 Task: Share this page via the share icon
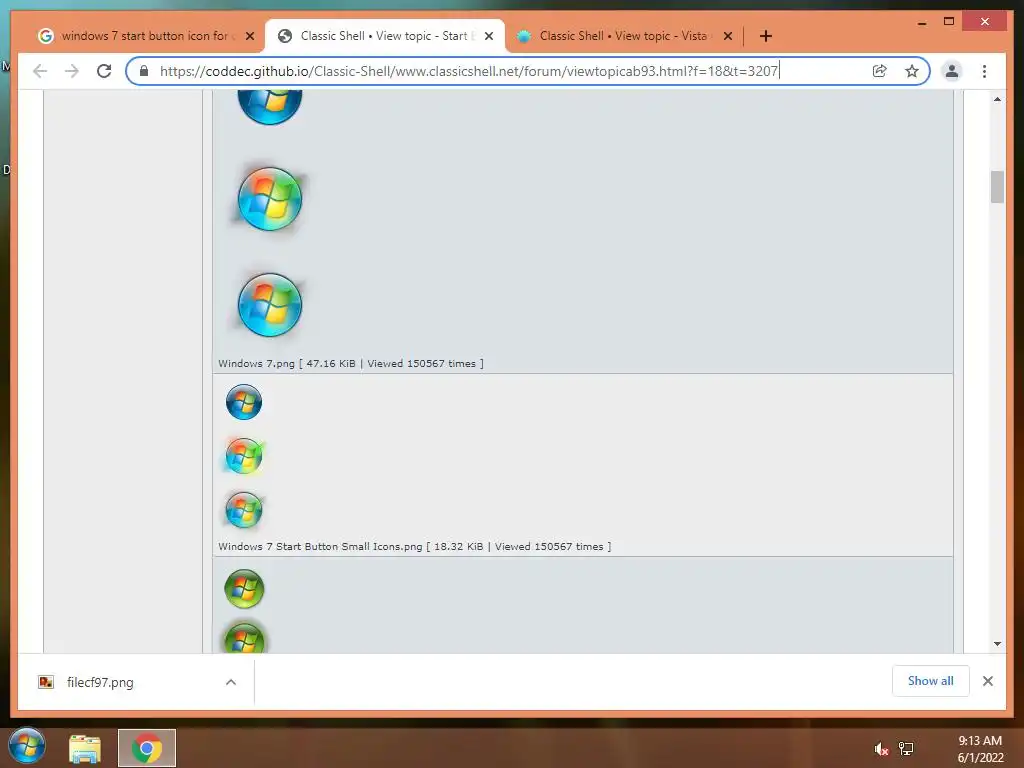click(x=880, y=71)
